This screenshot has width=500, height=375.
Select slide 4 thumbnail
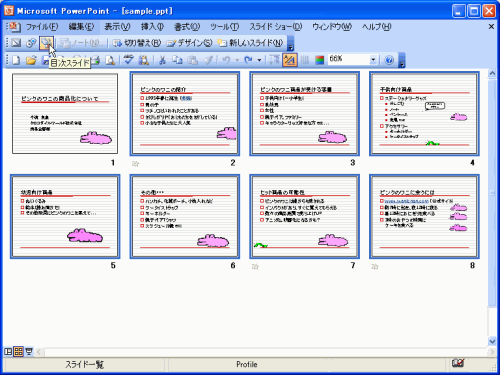pyautogui.click(x=424, y=114)
